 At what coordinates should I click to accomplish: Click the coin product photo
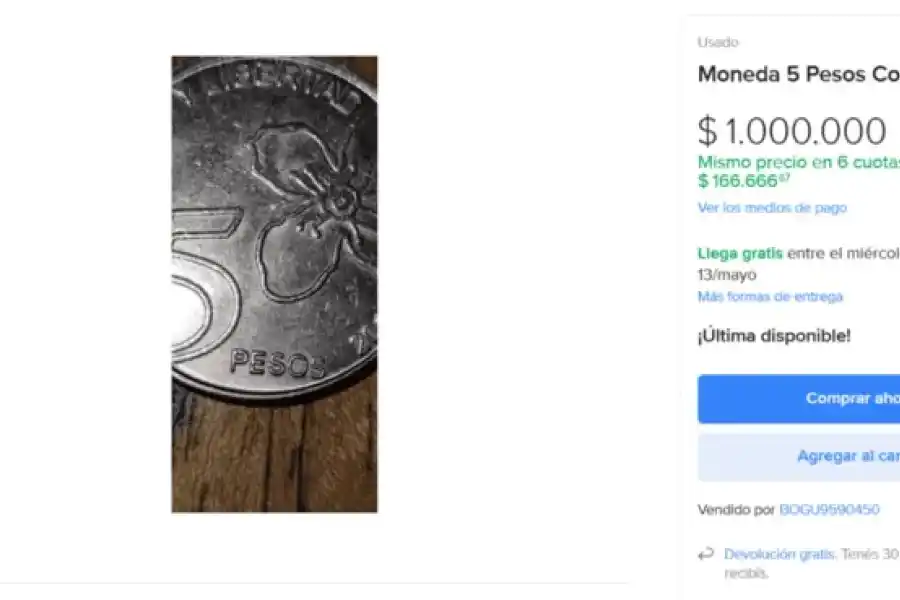coord(274,284)
